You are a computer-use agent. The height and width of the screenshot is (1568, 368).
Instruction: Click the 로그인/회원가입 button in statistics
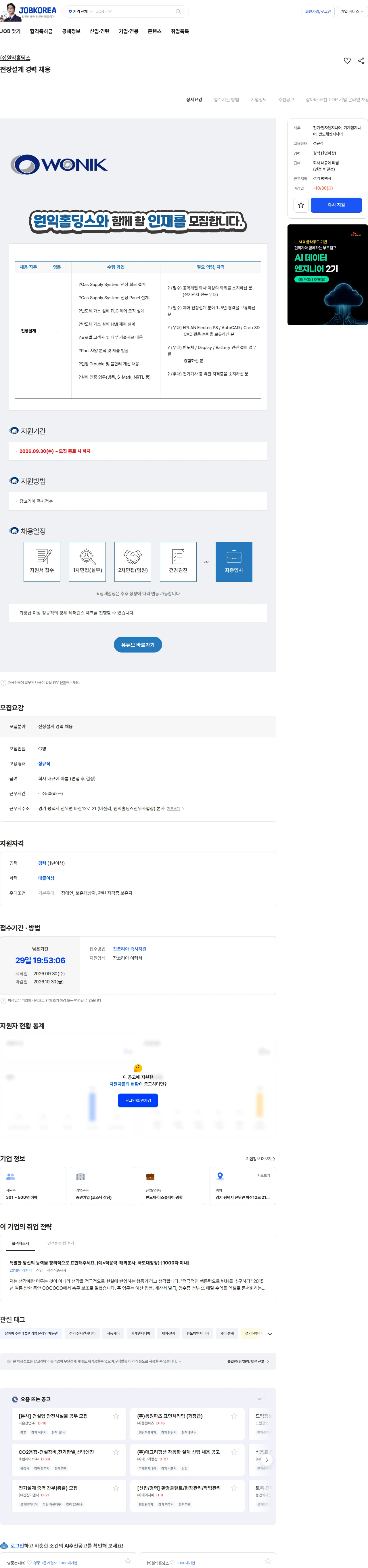pos(138,1100)
